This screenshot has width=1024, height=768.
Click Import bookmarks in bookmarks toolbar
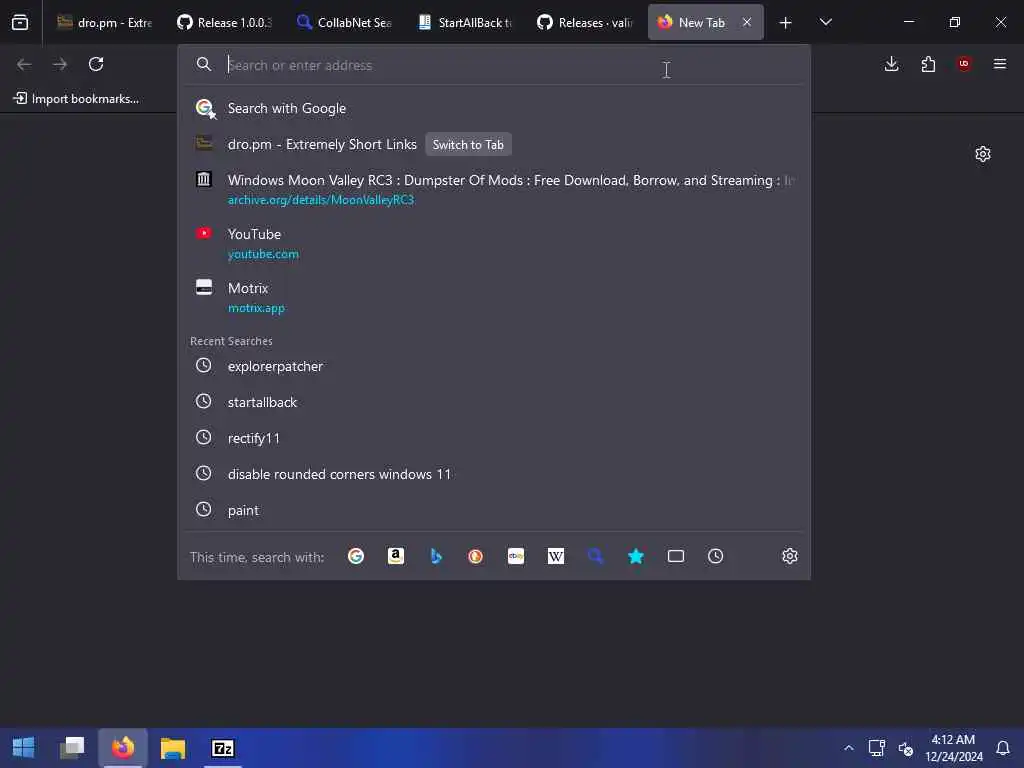[x=76, y=99]
